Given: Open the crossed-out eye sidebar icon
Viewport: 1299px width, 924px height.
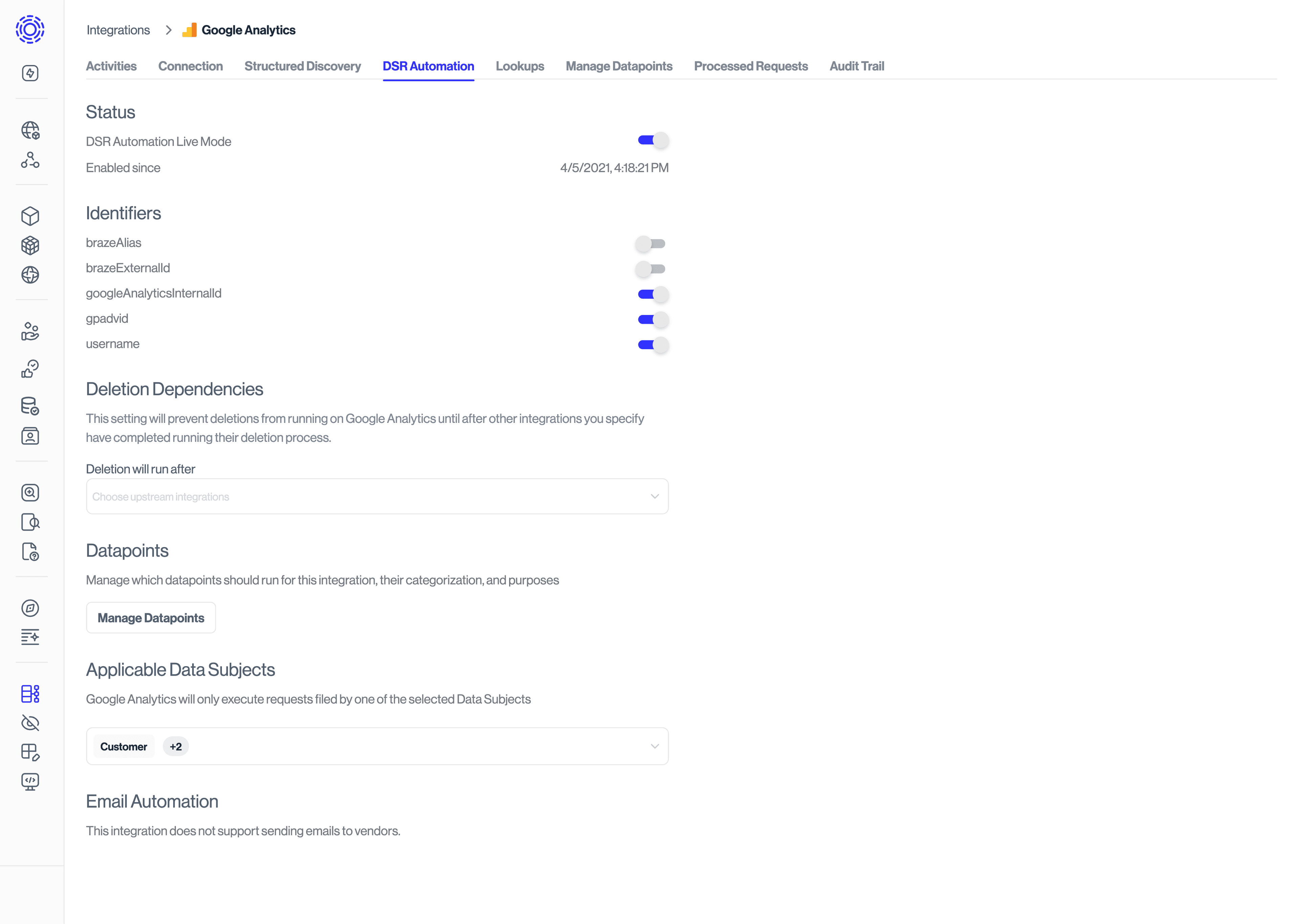Looking at the screenshot, I should tap(30, 723).
